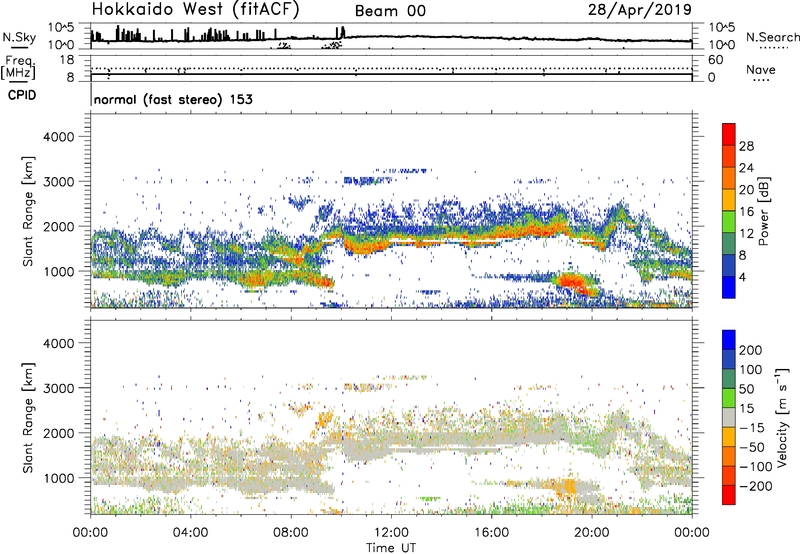Click the date '28/Apr/2019'
The image size is (800, 554).
[x=640, y=10]
